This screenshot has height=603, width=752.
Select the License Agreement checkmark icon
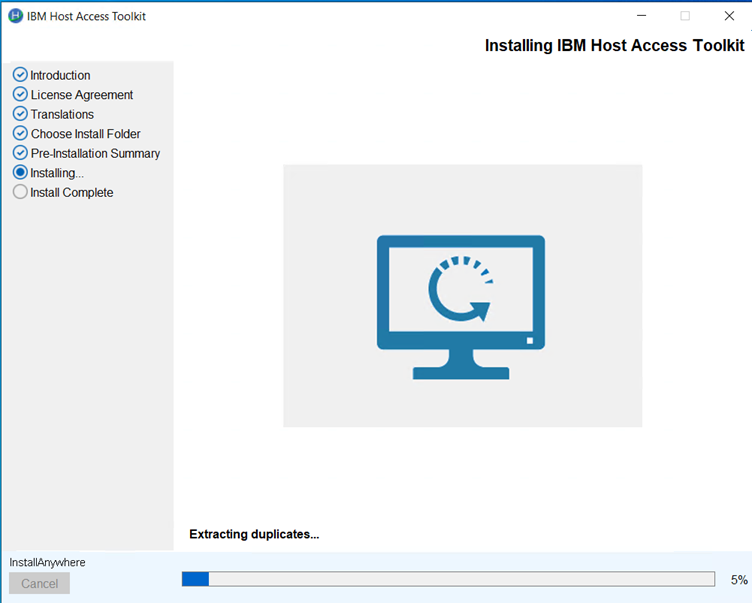coord(20,94)
